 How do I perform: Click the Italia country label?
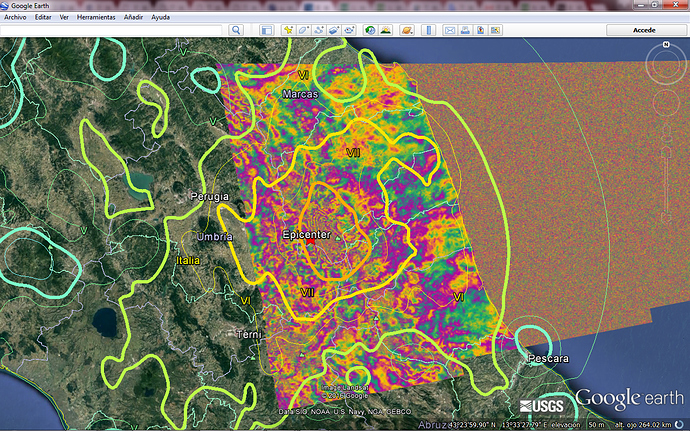pyautogui.click(x=188, y=260)
